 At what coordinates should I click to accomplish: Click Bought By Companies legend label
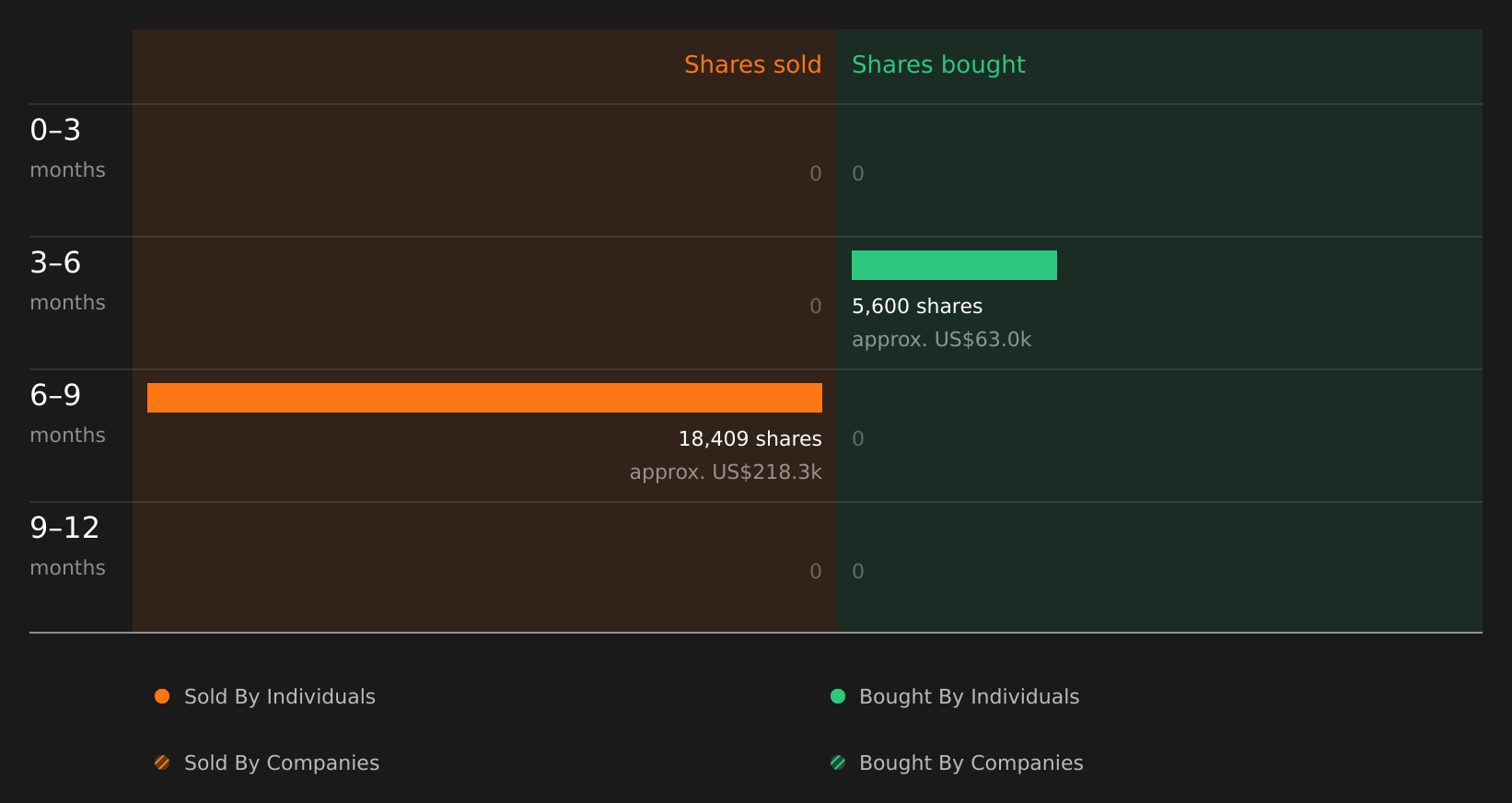pos(971,763)
